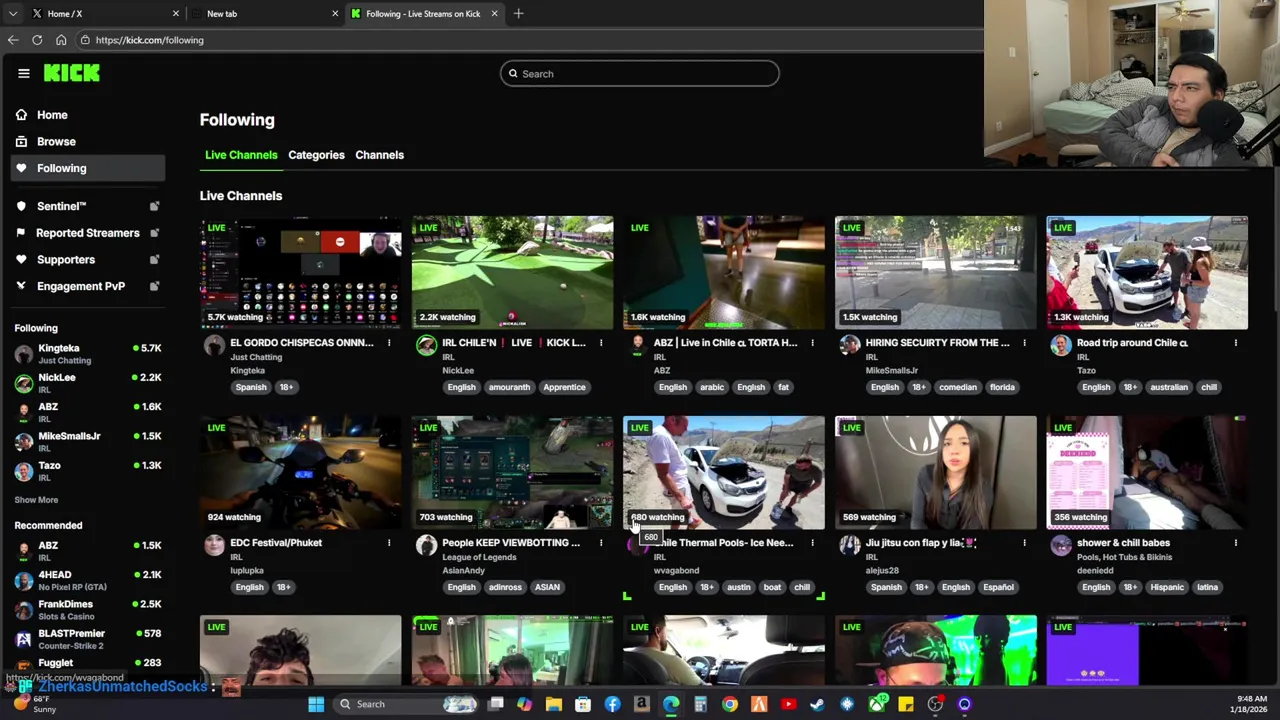This screenshot has height=720, width=1280.
Task: Click lock icon beside Engagement PvP
Action: (154, 286)
